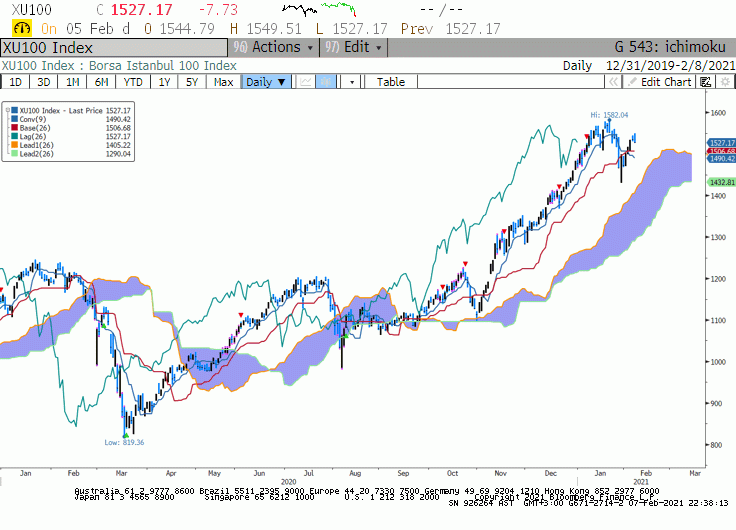Click the 800 y-axis label
The width and height of the screenshot is (736, 530).
point(718,445)
